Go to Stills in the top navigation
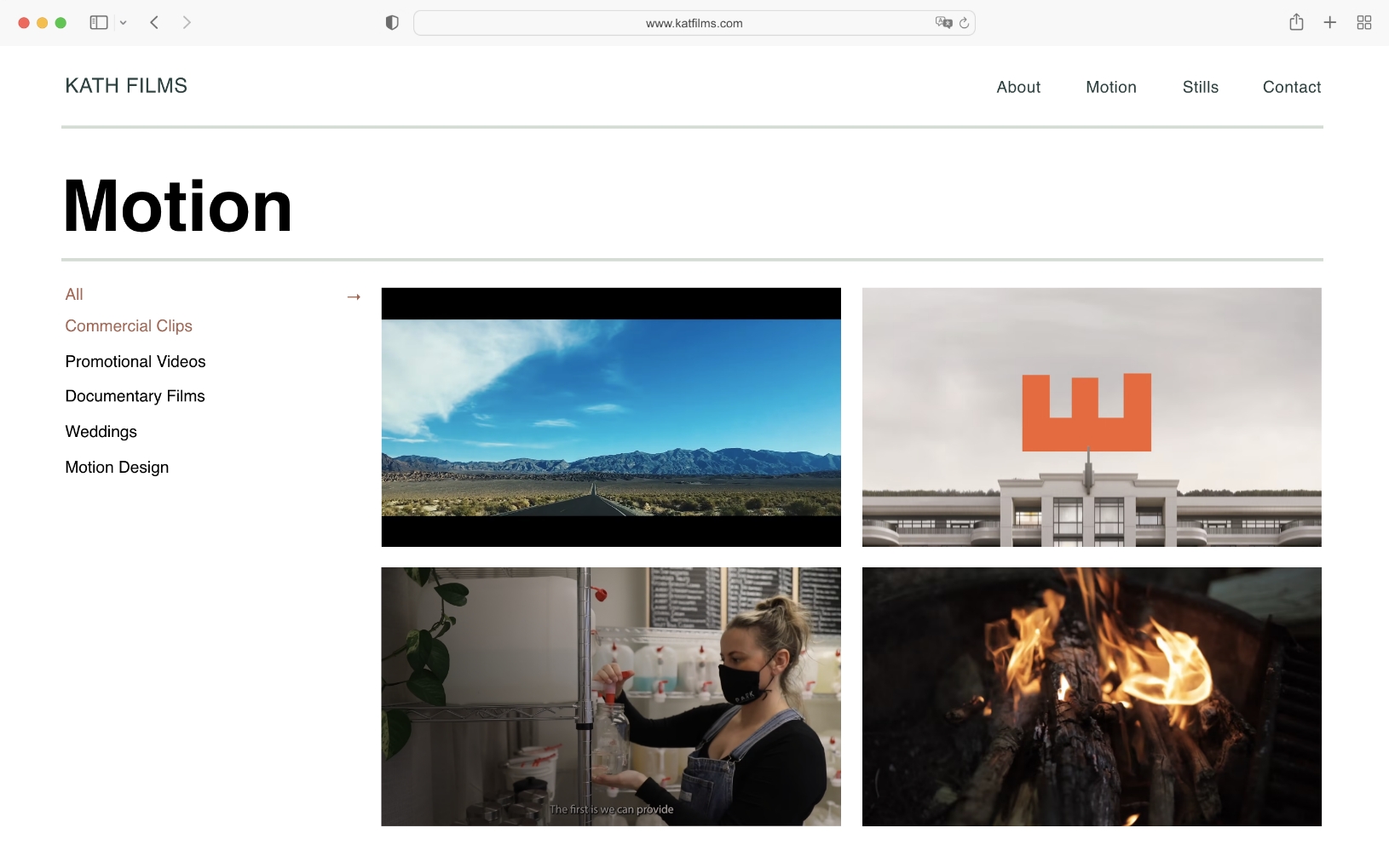 click(1200, 87)
